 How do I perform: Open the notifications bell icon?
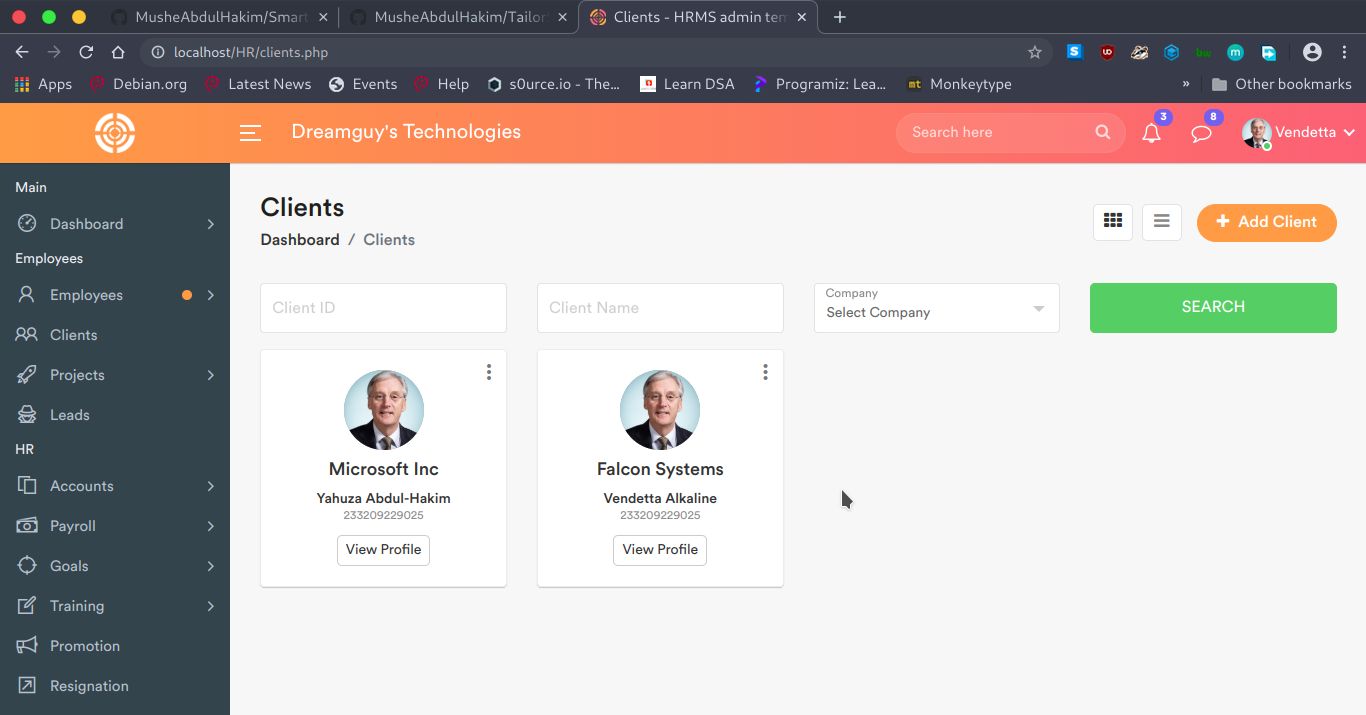click(x=1152, y=133)
